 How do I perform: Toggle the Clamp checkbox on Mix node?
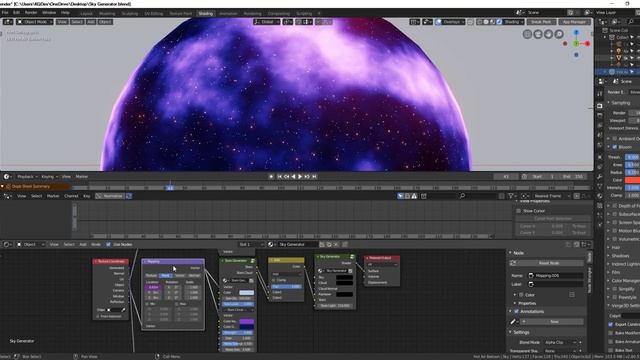[x=274, y=280]
